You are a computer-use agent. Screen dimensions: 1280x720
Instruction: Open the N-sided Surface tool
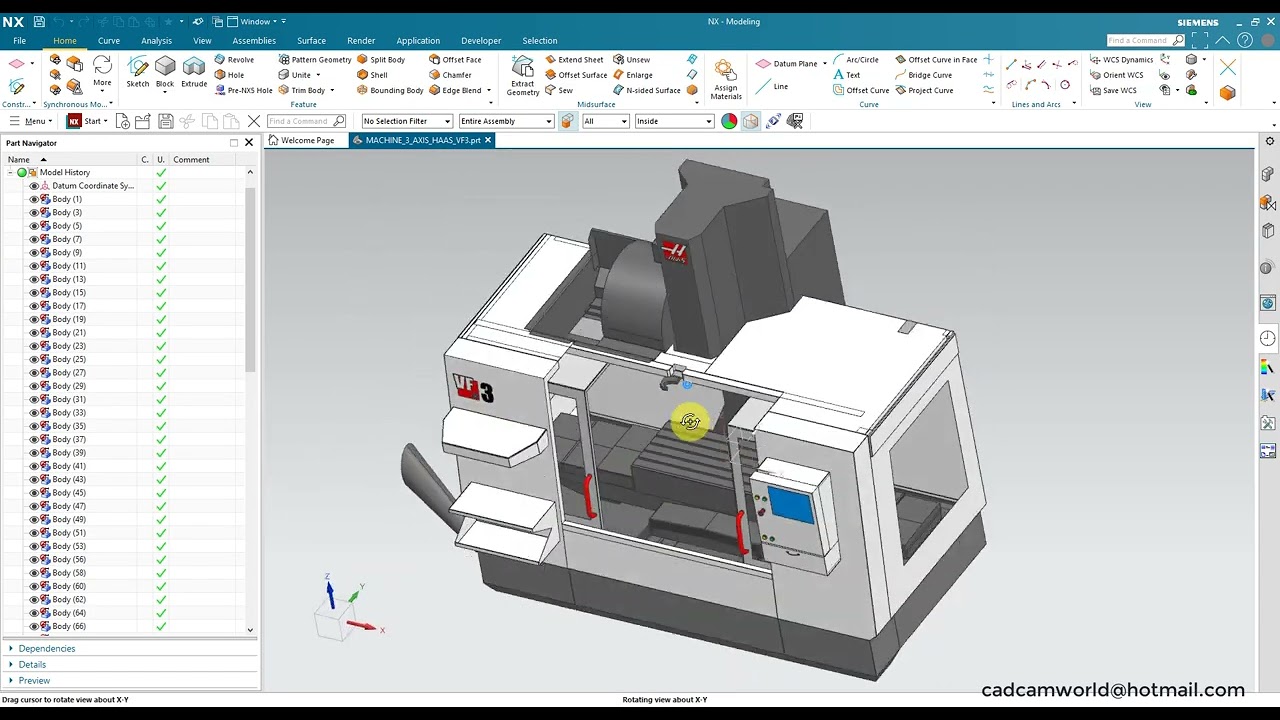tap(646, 90)
